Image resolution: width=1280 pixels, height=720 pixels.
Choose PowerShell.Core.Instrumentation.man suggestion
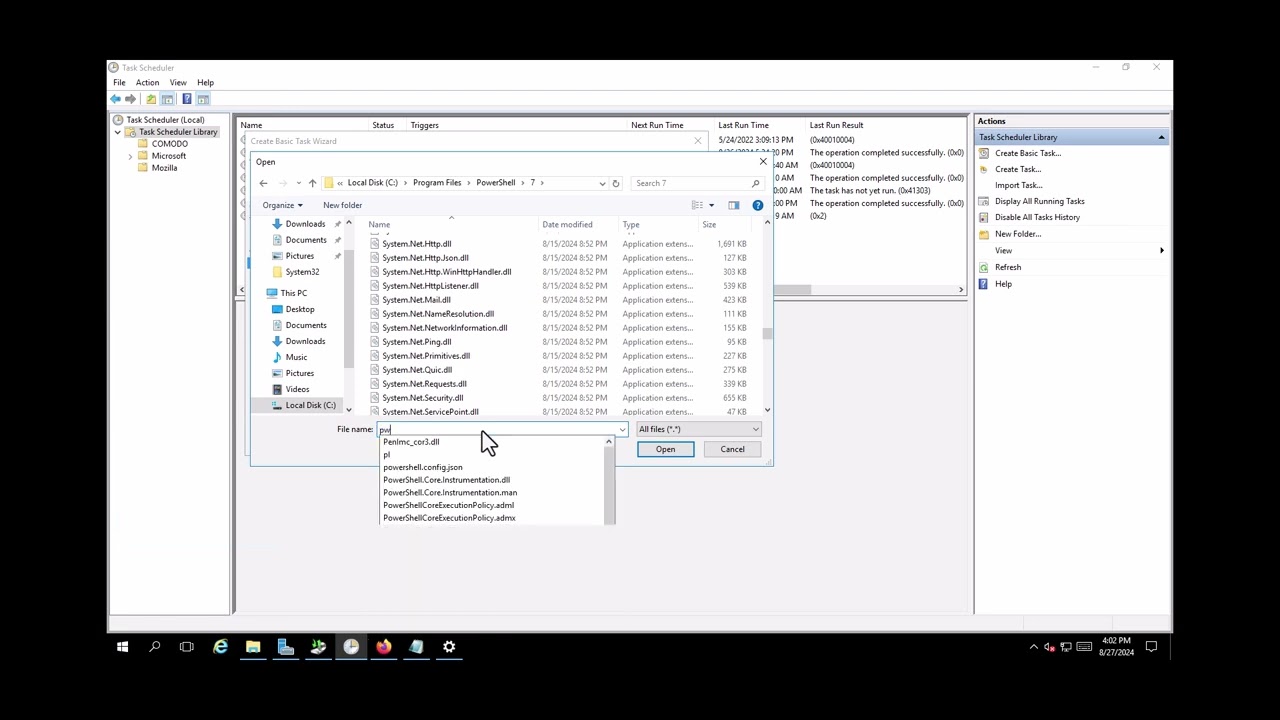pos(450,493)
